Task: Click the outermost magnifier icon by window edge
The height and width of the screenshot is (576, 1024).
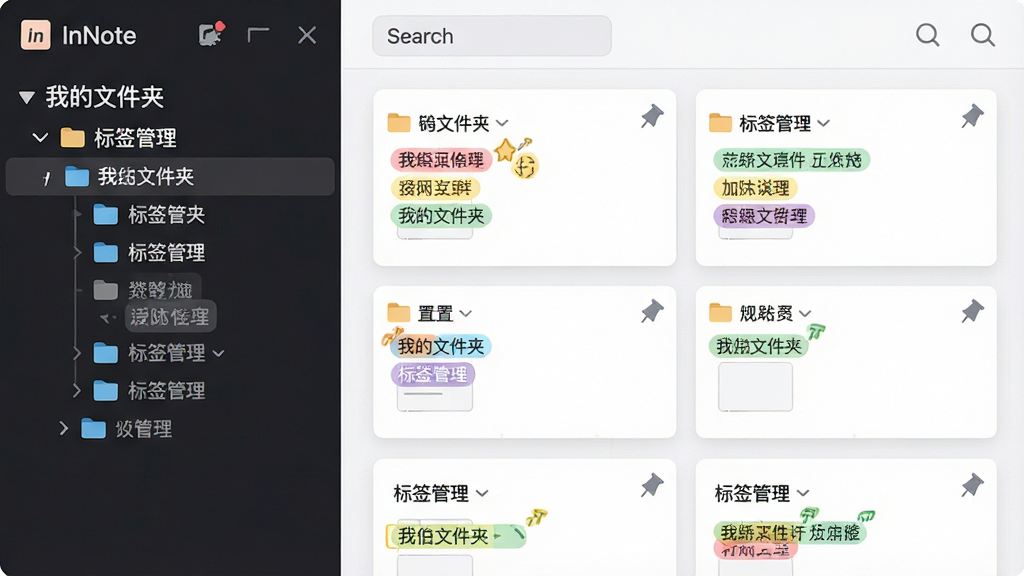Action: click(x=982, y=35)
